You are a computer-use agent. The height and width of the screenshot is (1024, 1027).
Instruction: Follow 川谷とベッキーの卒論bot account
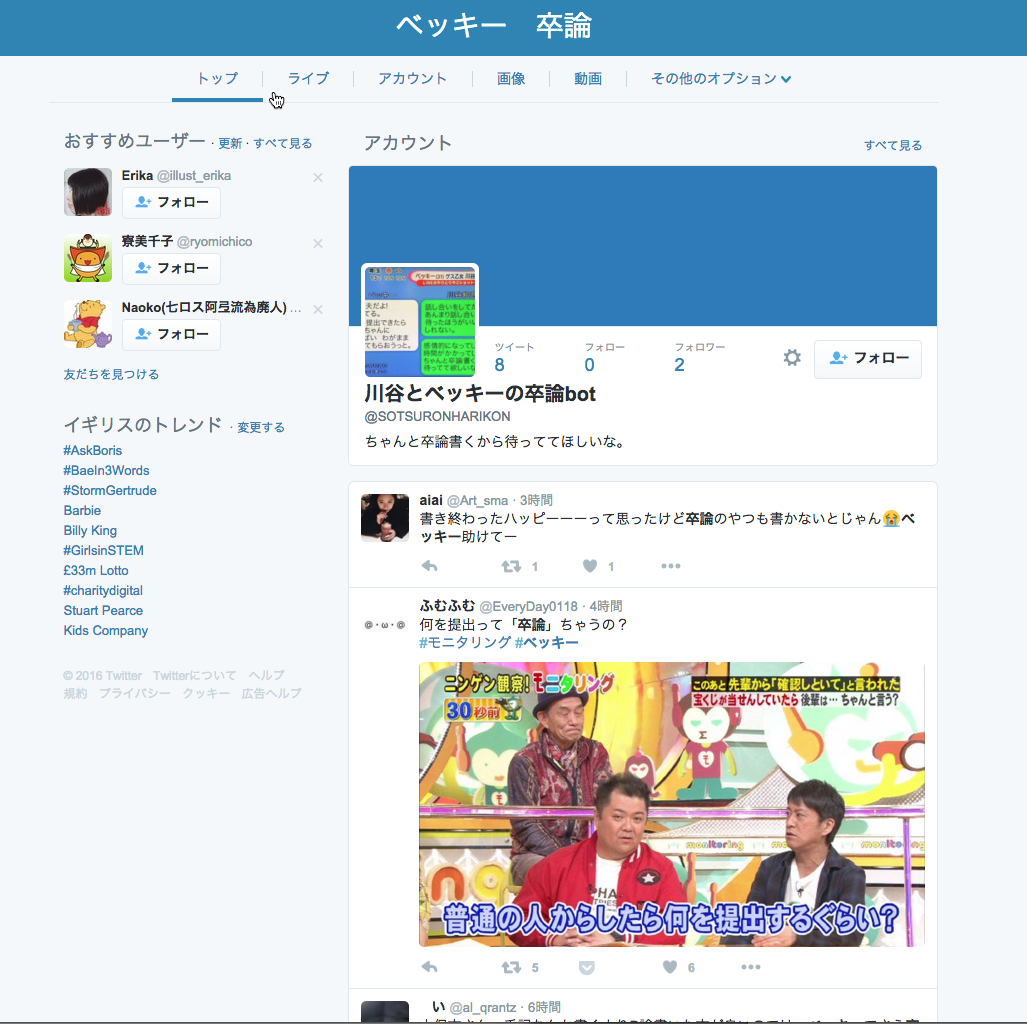click(868, 358)
